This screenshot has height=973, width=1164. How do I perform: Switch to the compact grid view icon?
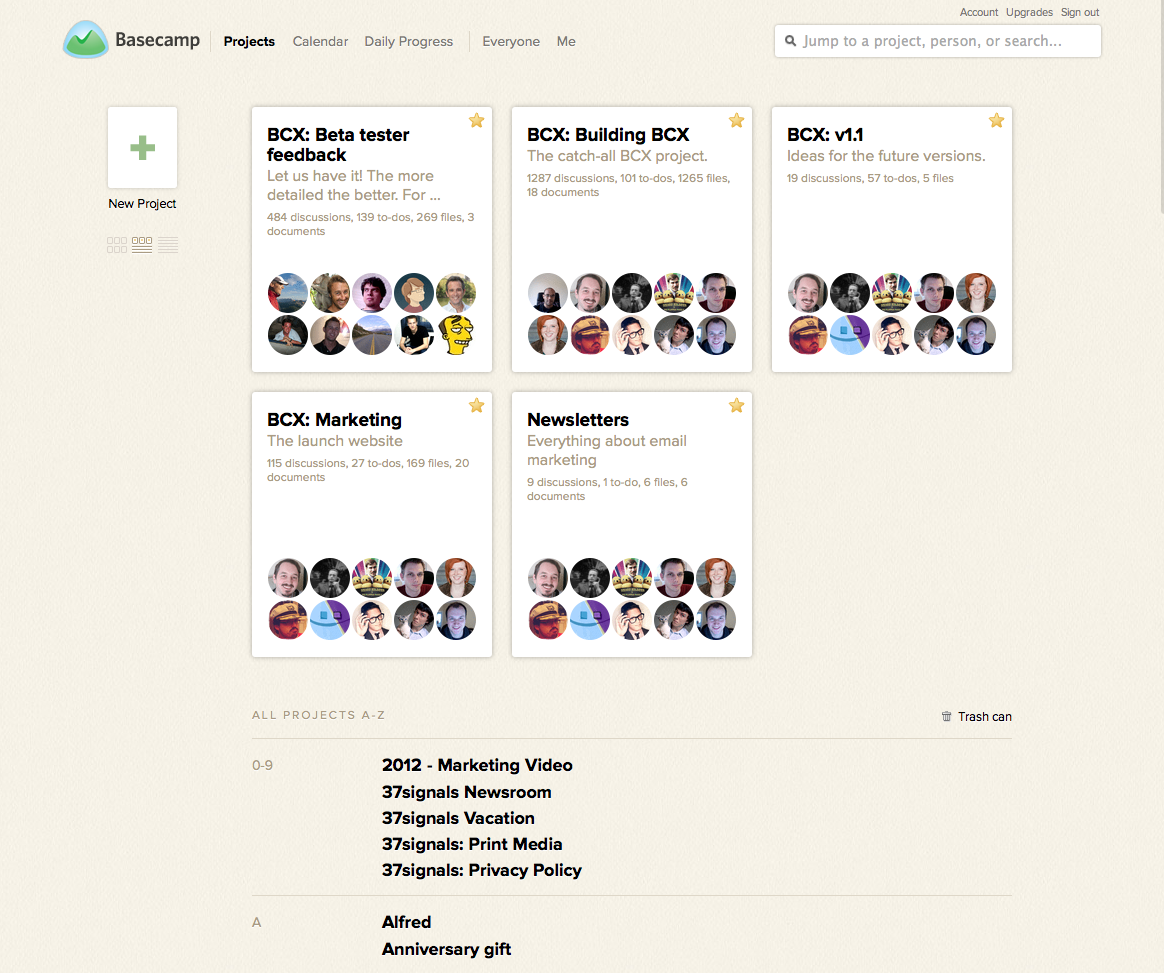[116, 244]
